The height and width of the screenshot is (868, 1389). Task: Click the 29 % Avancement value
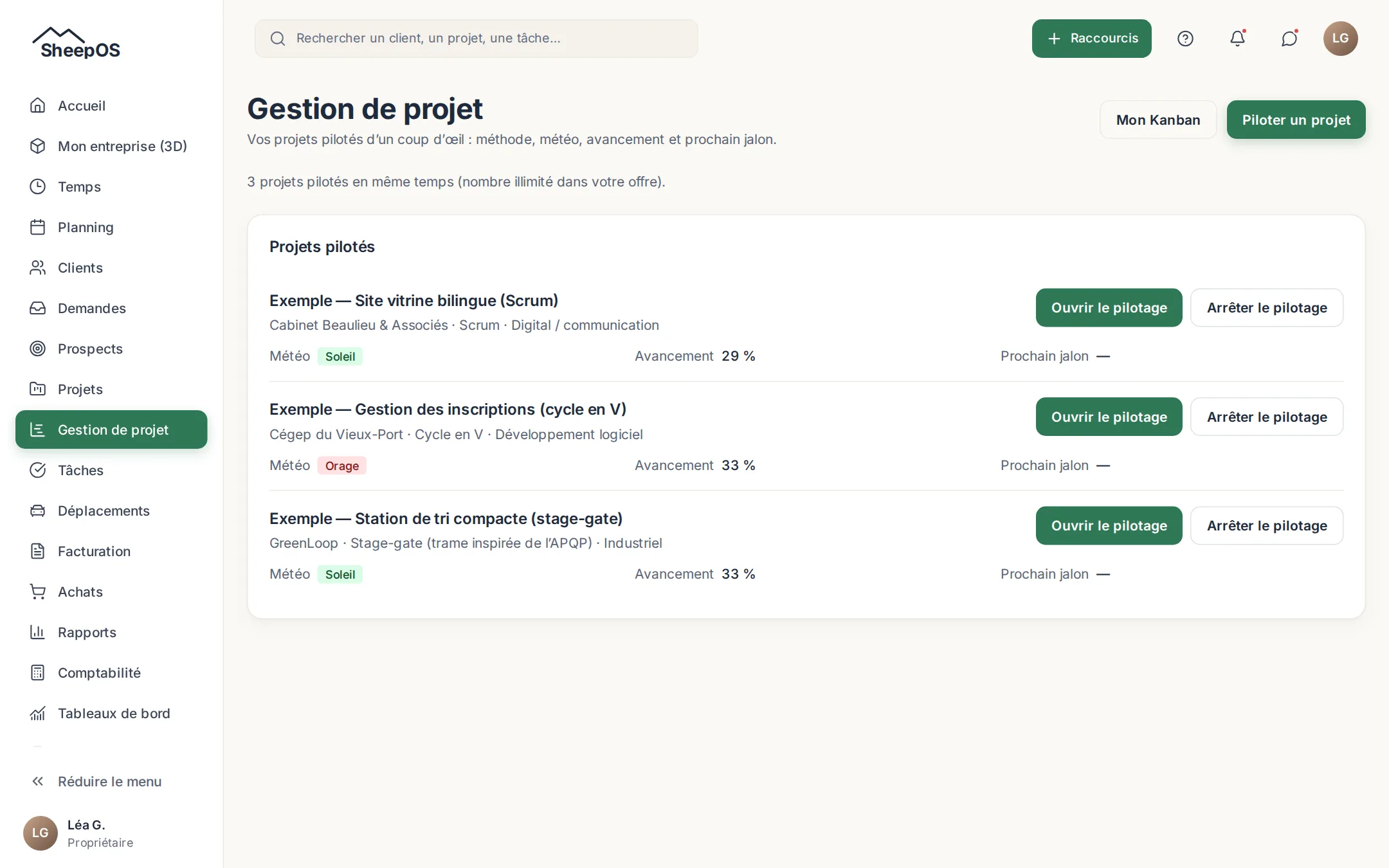pos(738,356)
